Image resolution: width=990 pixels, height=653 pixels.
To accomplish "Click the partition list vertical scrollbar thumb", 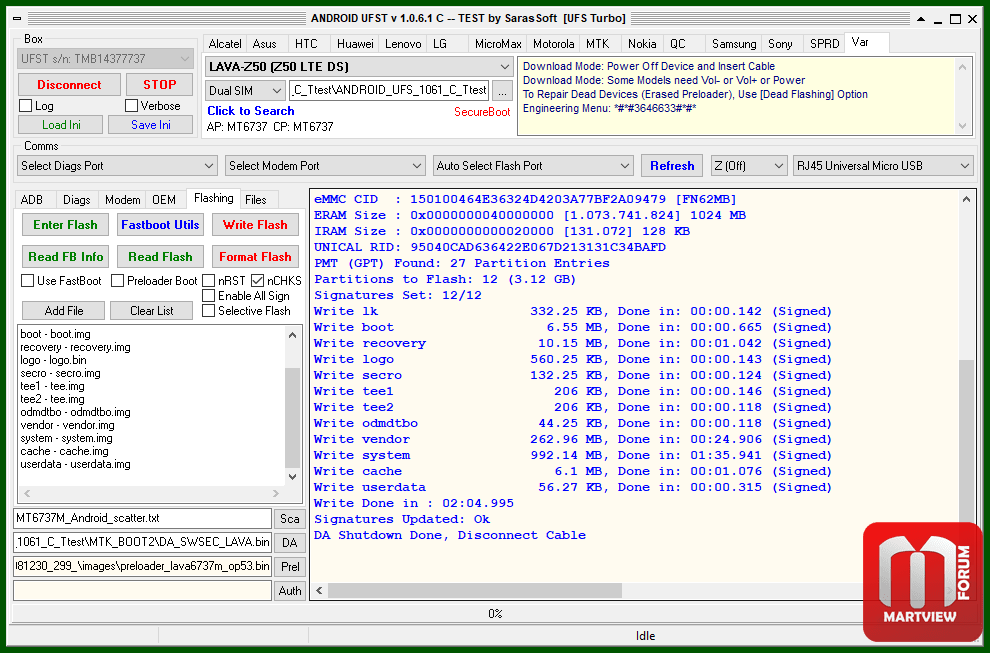I will point(292,418).
